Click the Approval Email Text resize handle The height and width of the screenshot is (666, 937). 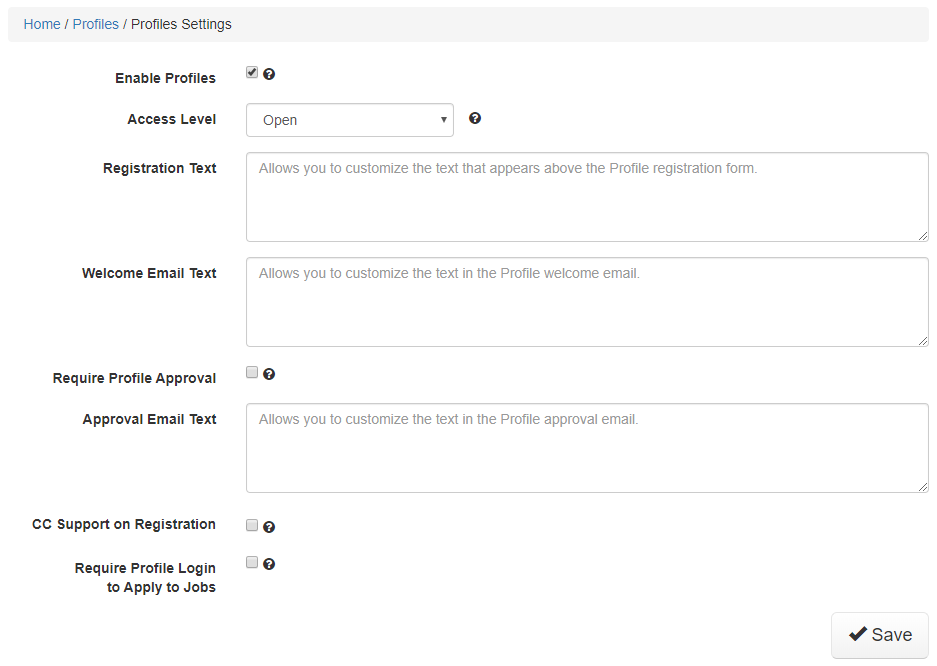tap(922, 486)
